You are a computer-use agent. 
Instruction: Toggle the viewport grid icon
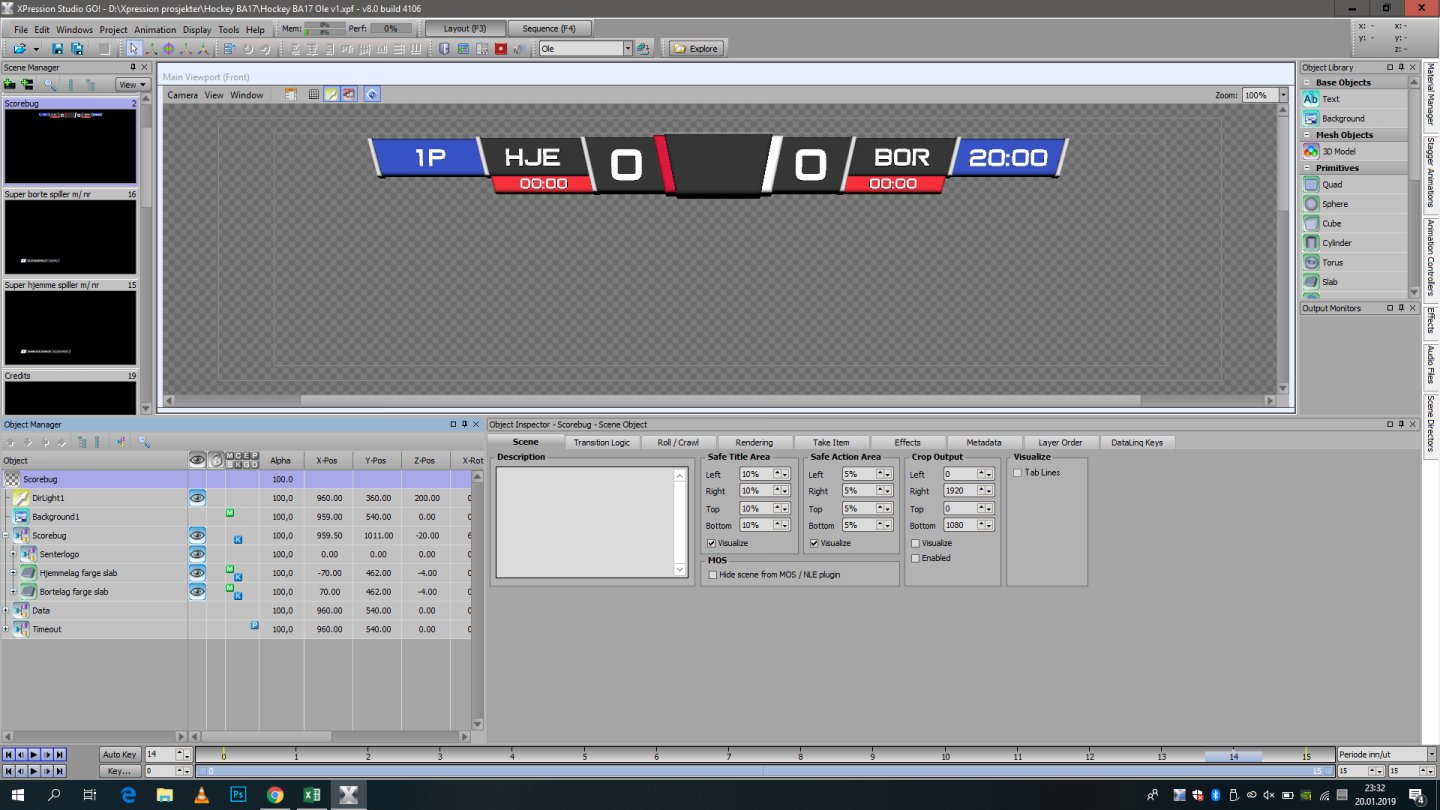[313, 94]
